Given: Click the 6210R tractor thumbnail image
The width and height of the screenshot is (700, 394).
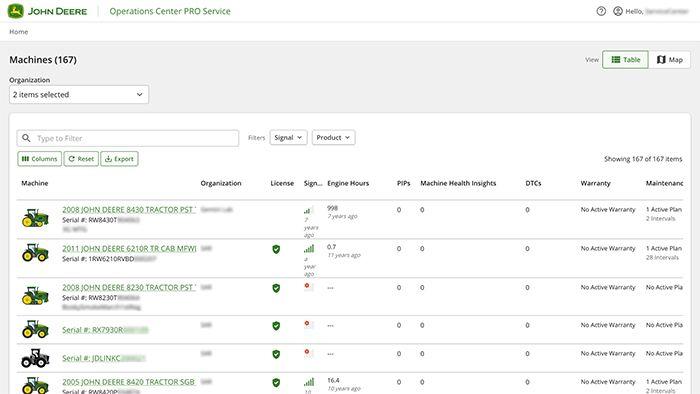Looking at the screenshot, I should coord(35,253).
